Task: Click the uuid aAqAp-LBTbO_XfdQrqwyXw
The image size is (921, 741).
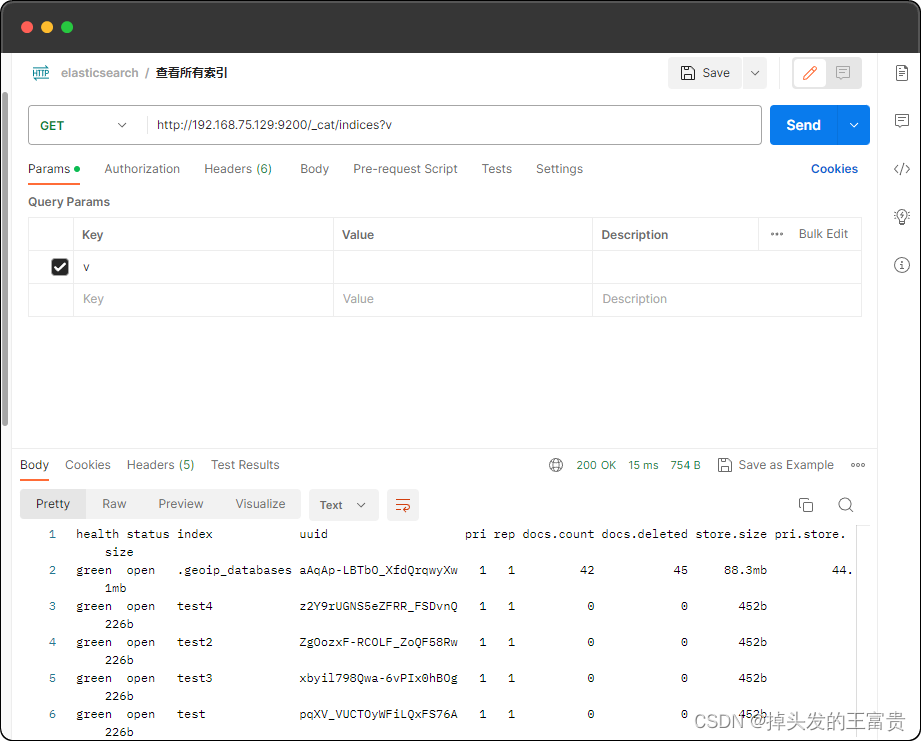Action: pyautogui.click(x=378, y=570)
